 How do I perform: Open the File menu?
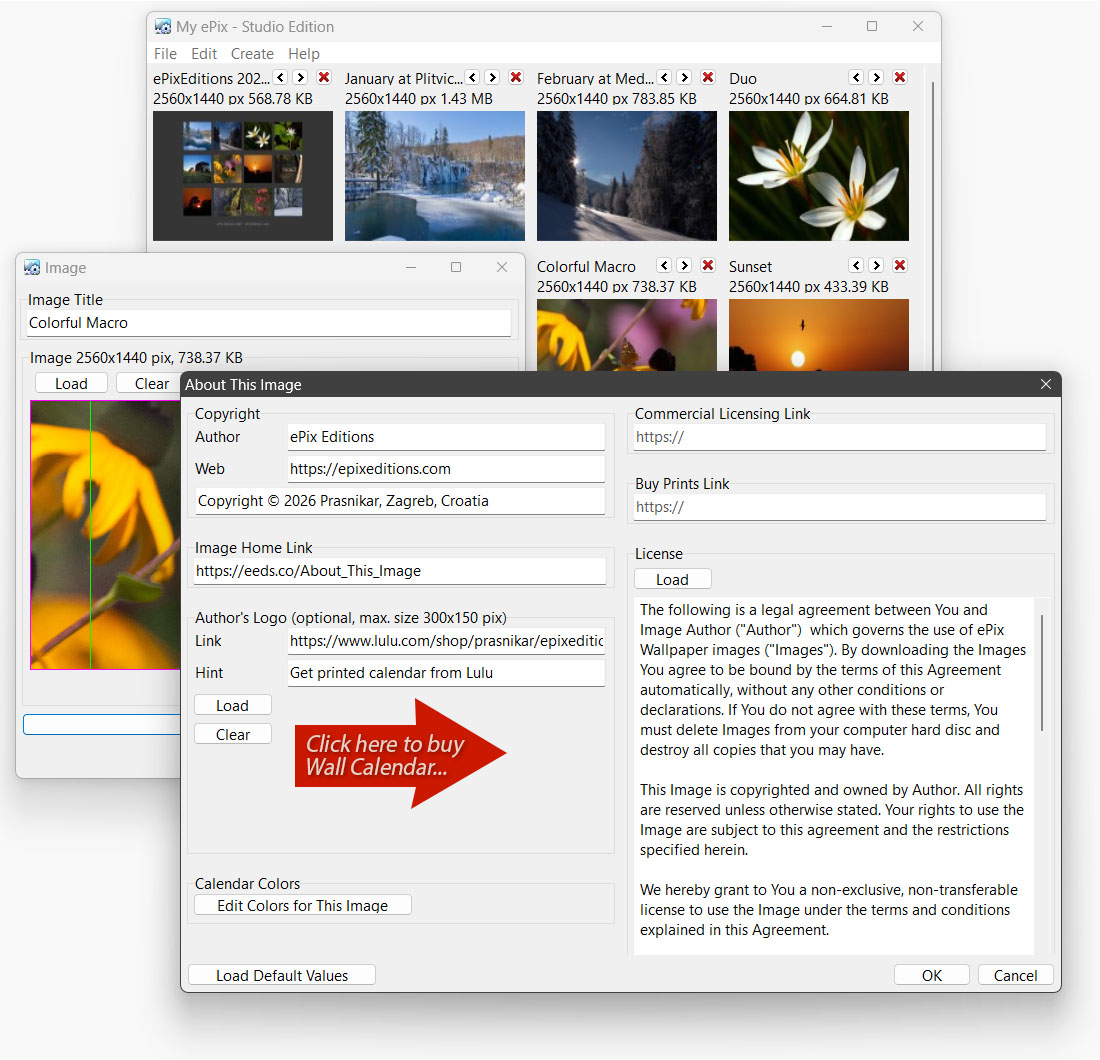tap(165, 53)
